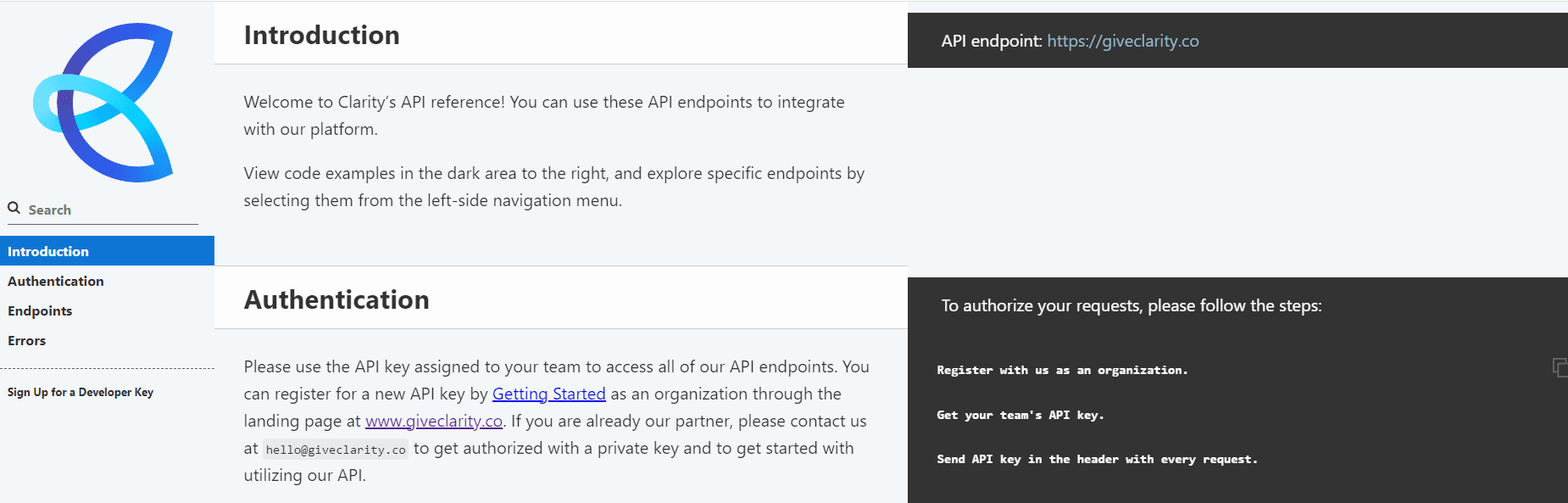
Task: Click the Clarity logo in the sidebar
Action: 103,102
